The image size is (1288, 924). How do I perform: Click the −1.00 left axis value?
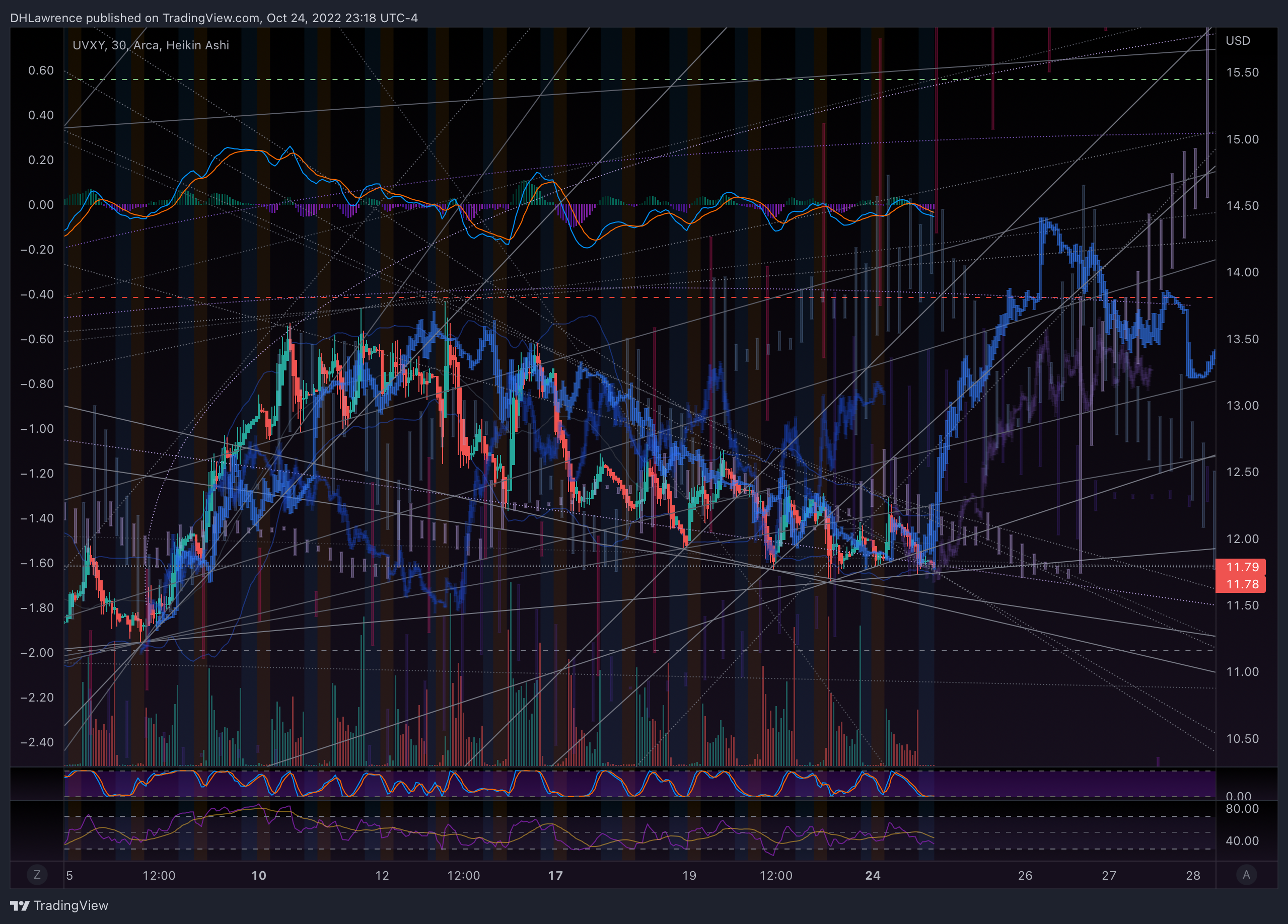37,428
